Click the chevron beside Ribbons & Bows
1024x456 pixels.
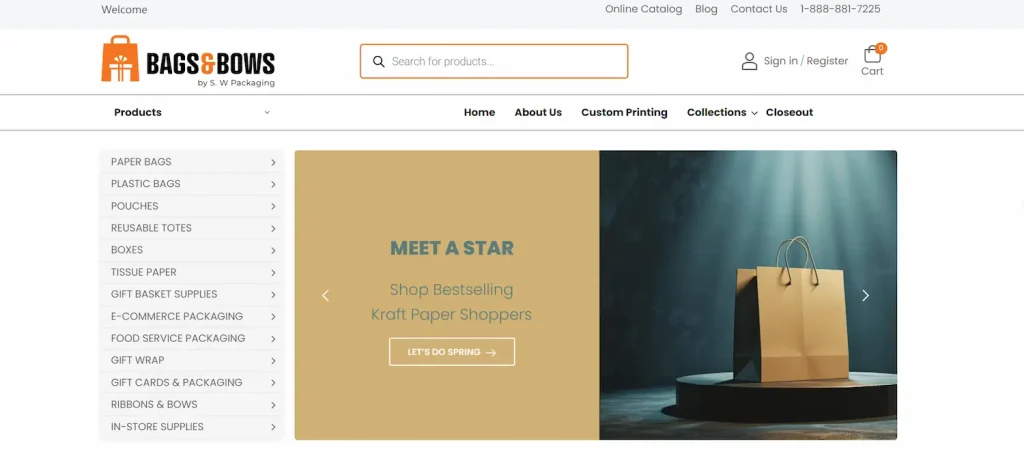[273, 405]
